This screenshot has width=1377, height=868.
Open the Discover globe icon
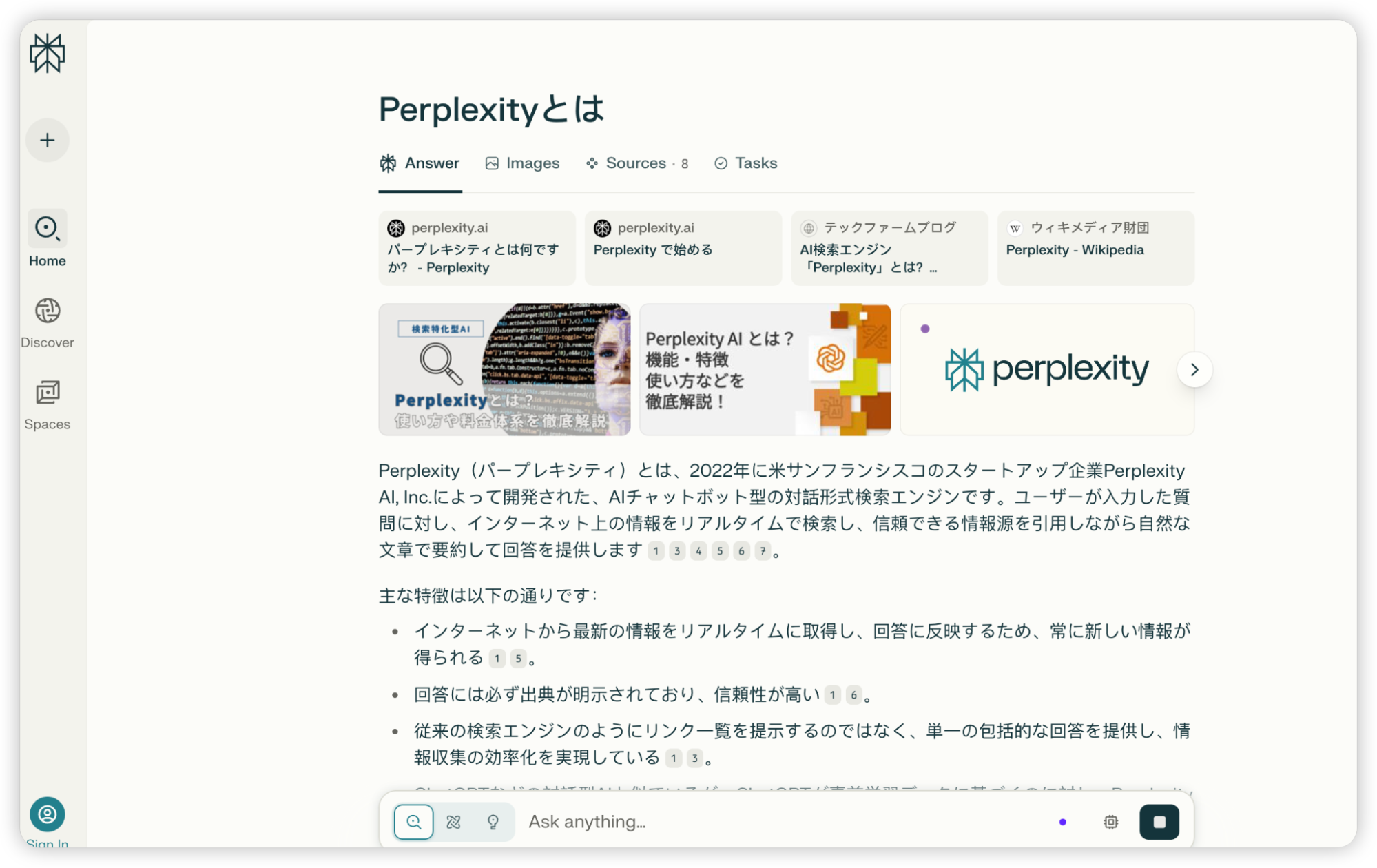(48, 311)
